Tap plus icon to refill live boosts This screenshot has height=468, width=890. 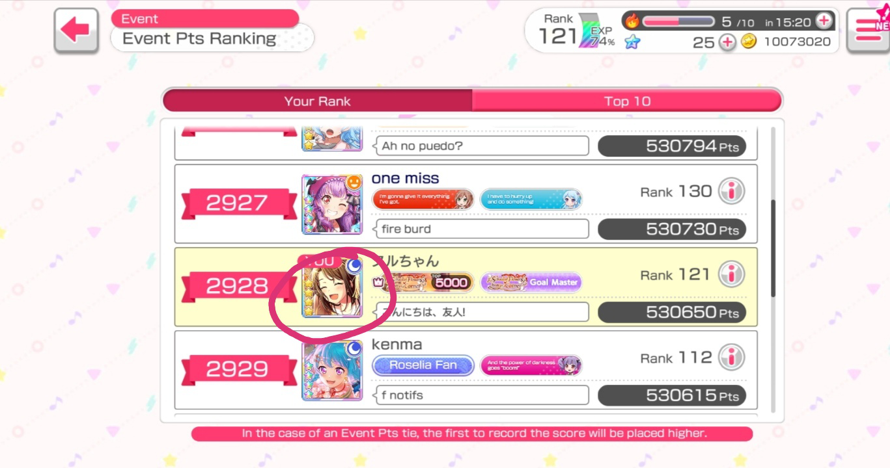coord(824,21)
